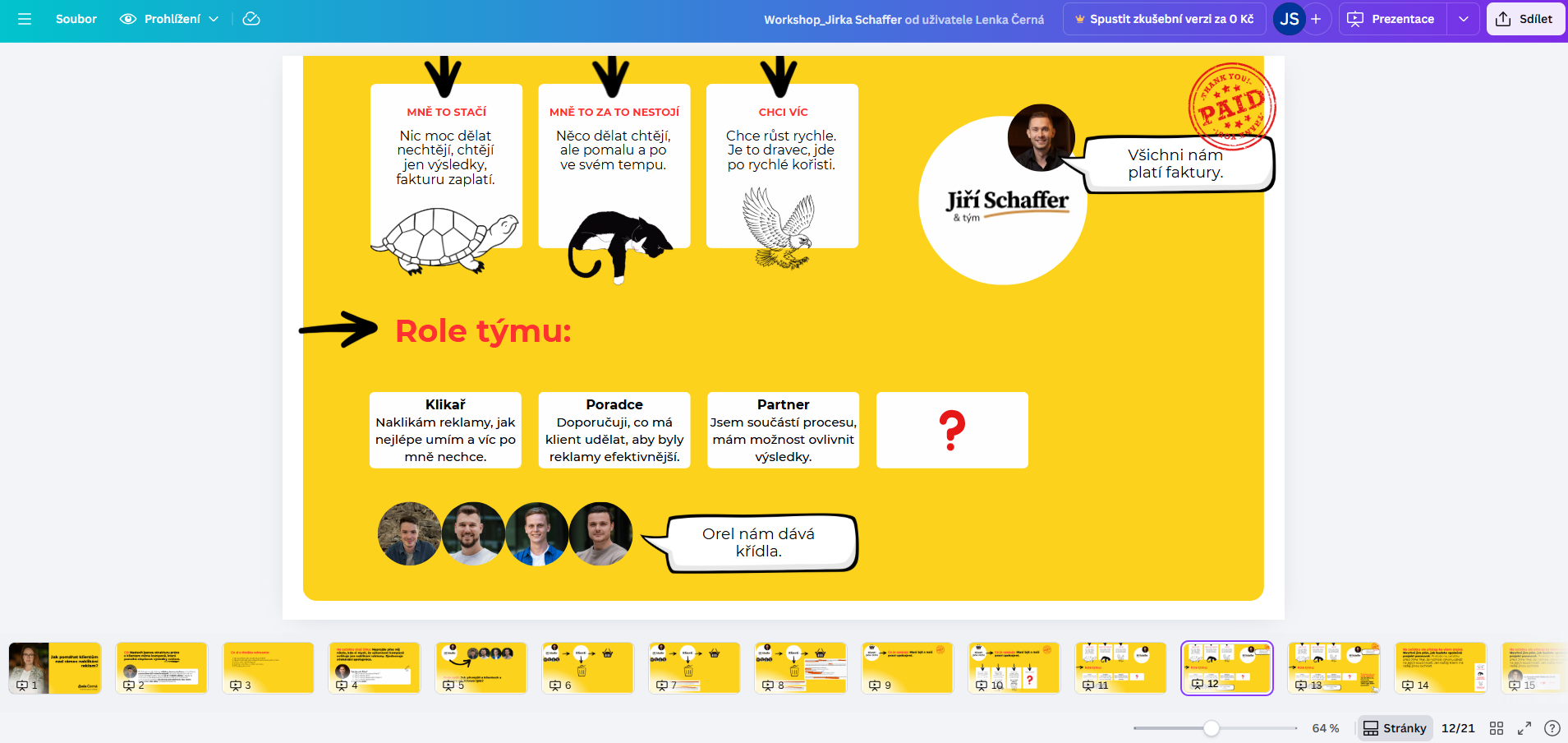Click the notes icon on thumbnail 1
Image resolution: width=1568 pixels, height=743 pixels.
pos(22,685)
